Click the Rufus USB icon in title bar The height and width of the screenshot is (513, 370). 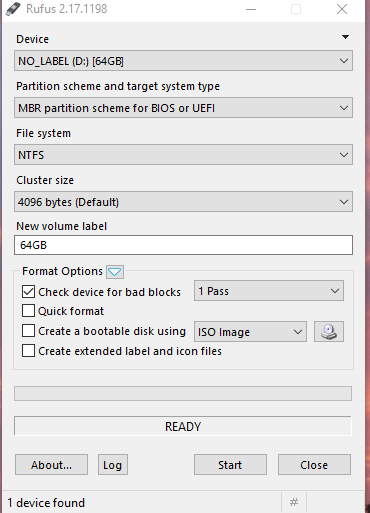pyautogui.click(x=13, y=9)
